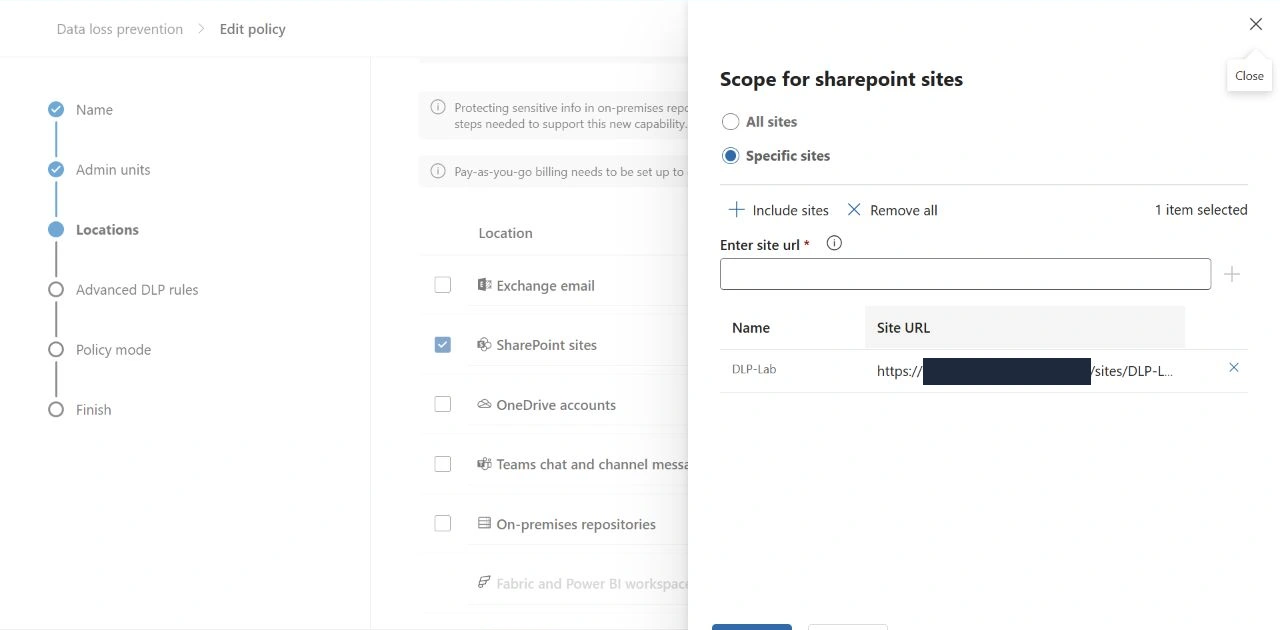
Task: Select the Specific sites radio option
Action: click(730, 156)
